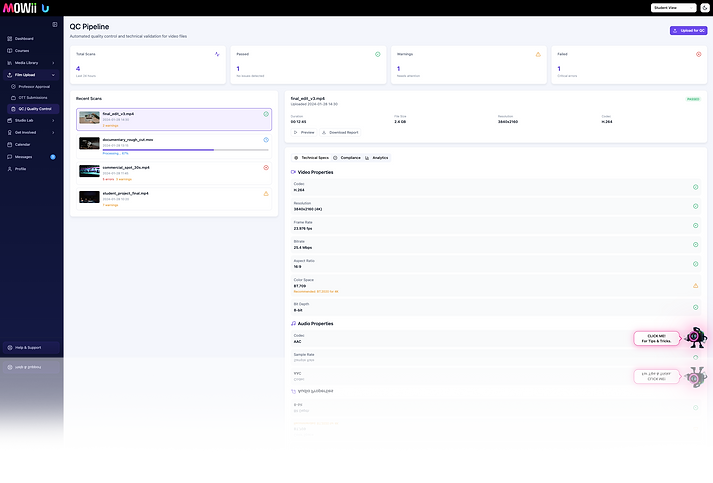Click the green check icon on Passed card
The height and width of the screenshot is (483, 713).
pos(377,54)
